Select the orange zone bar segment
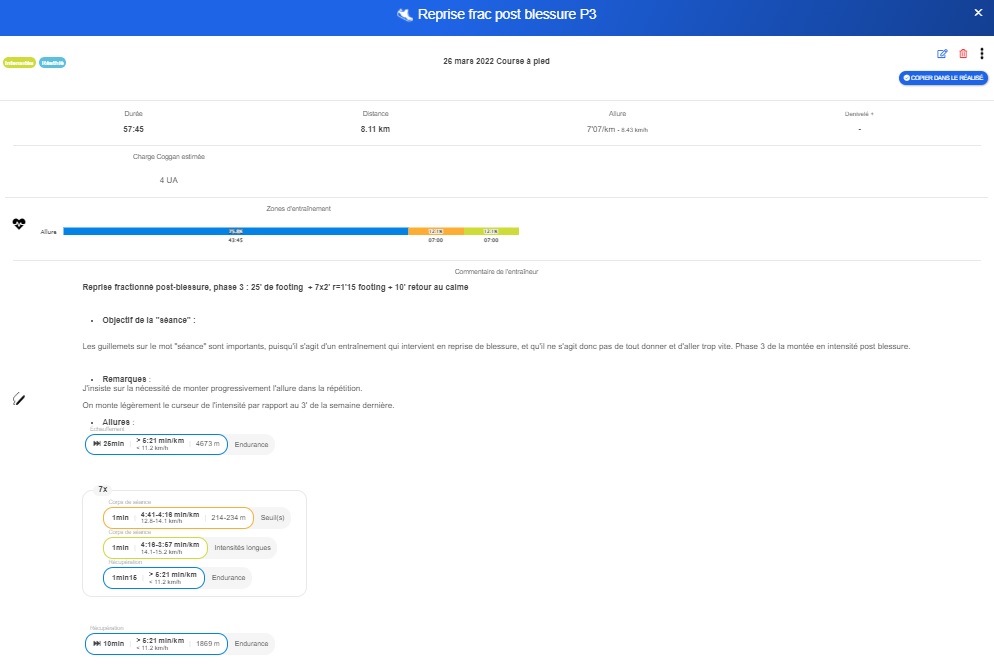 pyautogui.click(x=435, y=231)
